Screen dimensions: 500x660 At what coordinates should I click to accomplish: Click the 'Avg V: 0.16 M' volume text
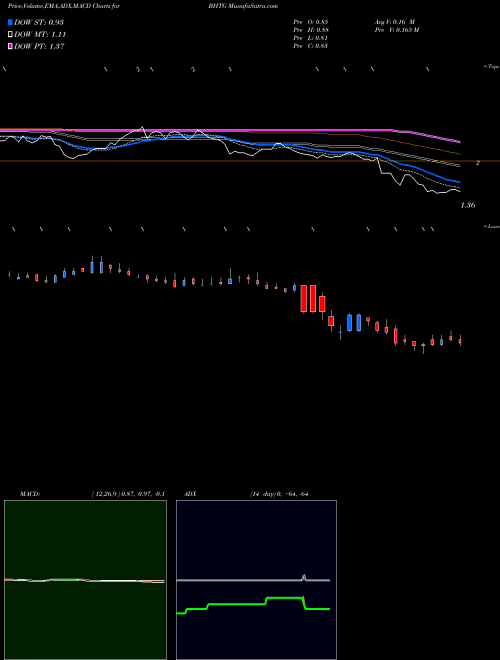click(395, 22)
